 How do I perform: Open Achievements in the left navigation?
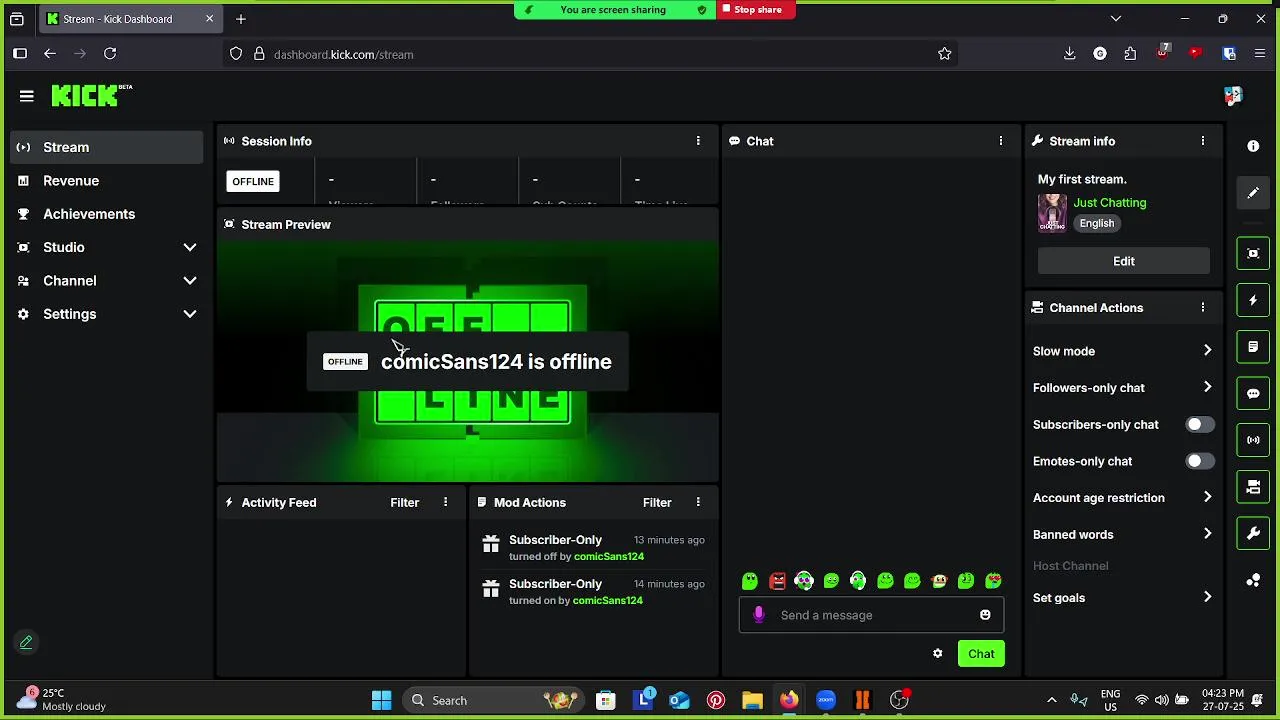107,214
